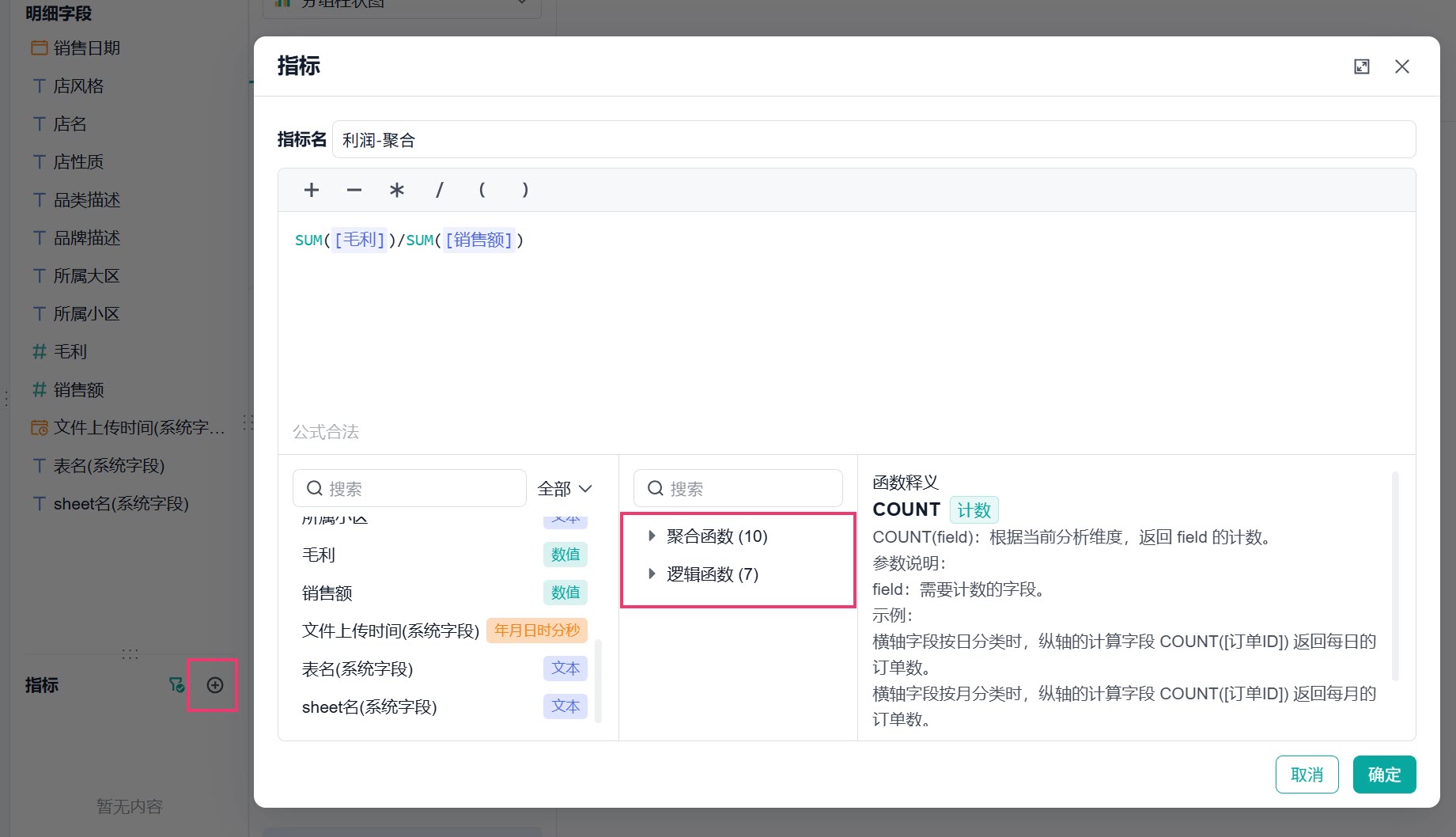Click the search icon in function search box

click(x=655, y=488)
